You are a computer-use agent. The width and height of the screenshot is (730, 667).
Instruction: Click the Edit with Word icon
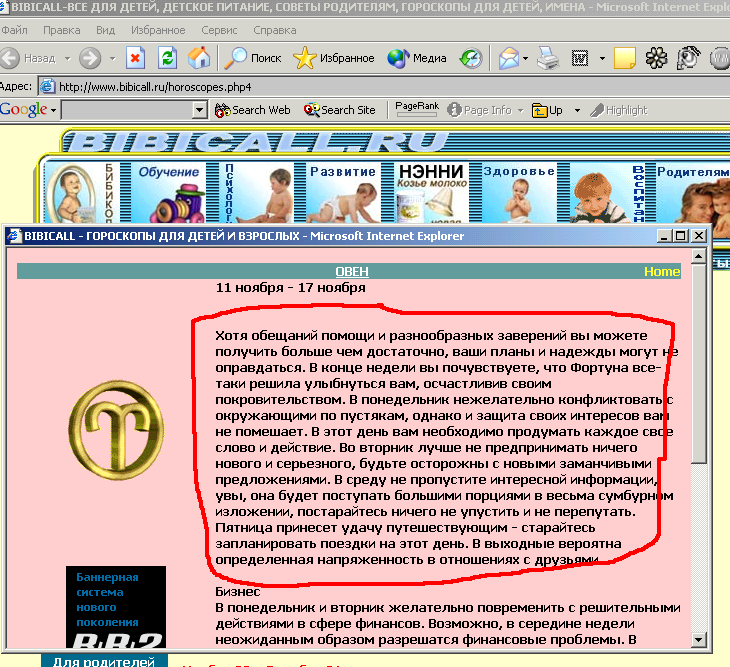click(580, 58)
